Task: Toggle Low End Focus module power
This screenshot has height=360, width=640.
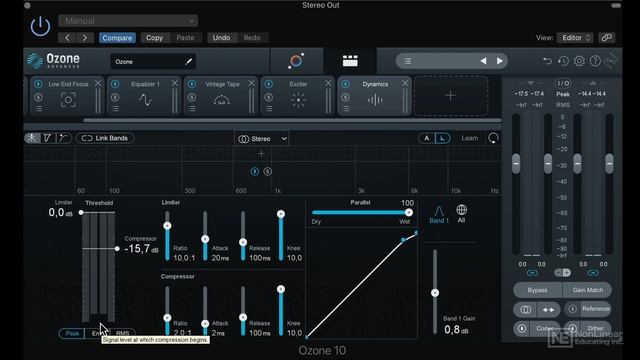Action: click(x=38, y=84)
